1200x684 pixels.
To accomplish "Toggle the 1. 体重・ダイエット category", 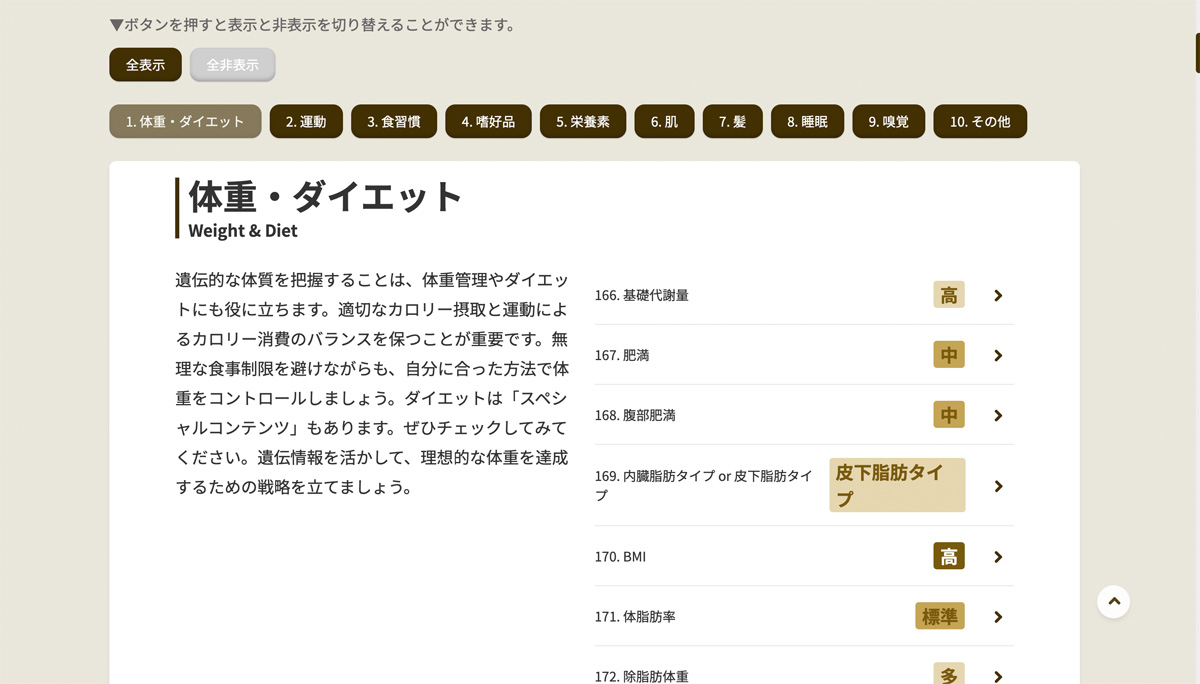I will point(185,122).
